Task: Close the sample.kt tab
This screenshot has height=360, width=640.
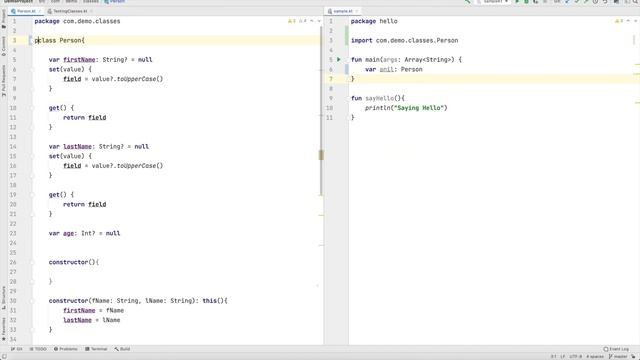Action: [x=356, y=11]
